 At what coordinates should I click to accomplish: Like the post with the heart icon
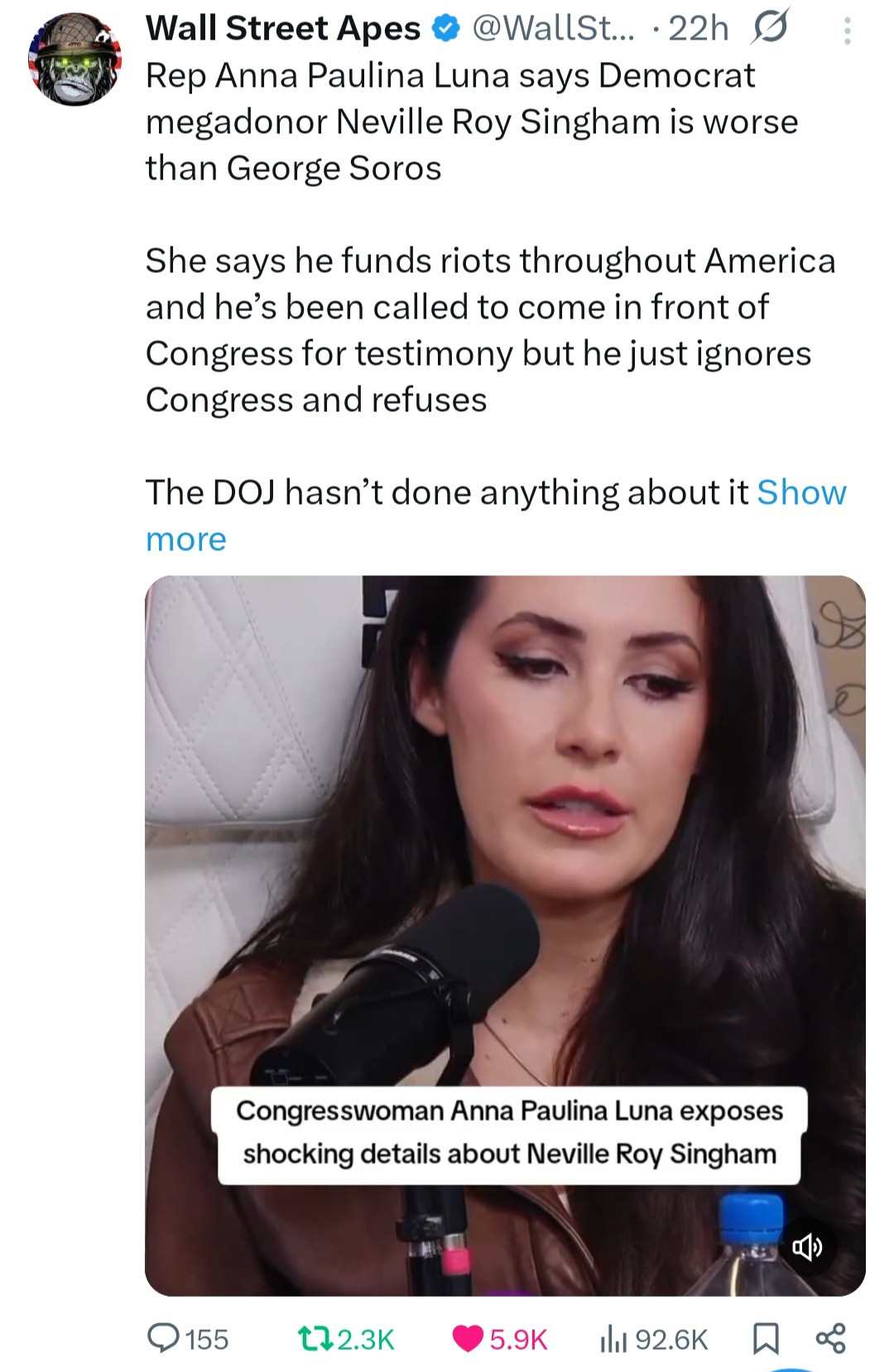click(469, 1338)
